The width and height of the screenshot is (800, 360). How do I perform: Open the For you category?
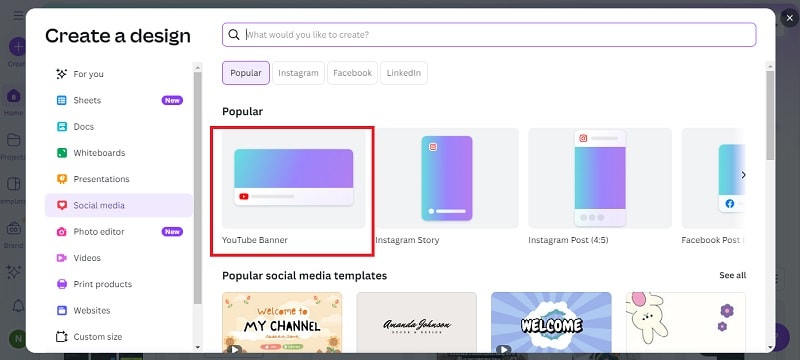tap(118, 74)
